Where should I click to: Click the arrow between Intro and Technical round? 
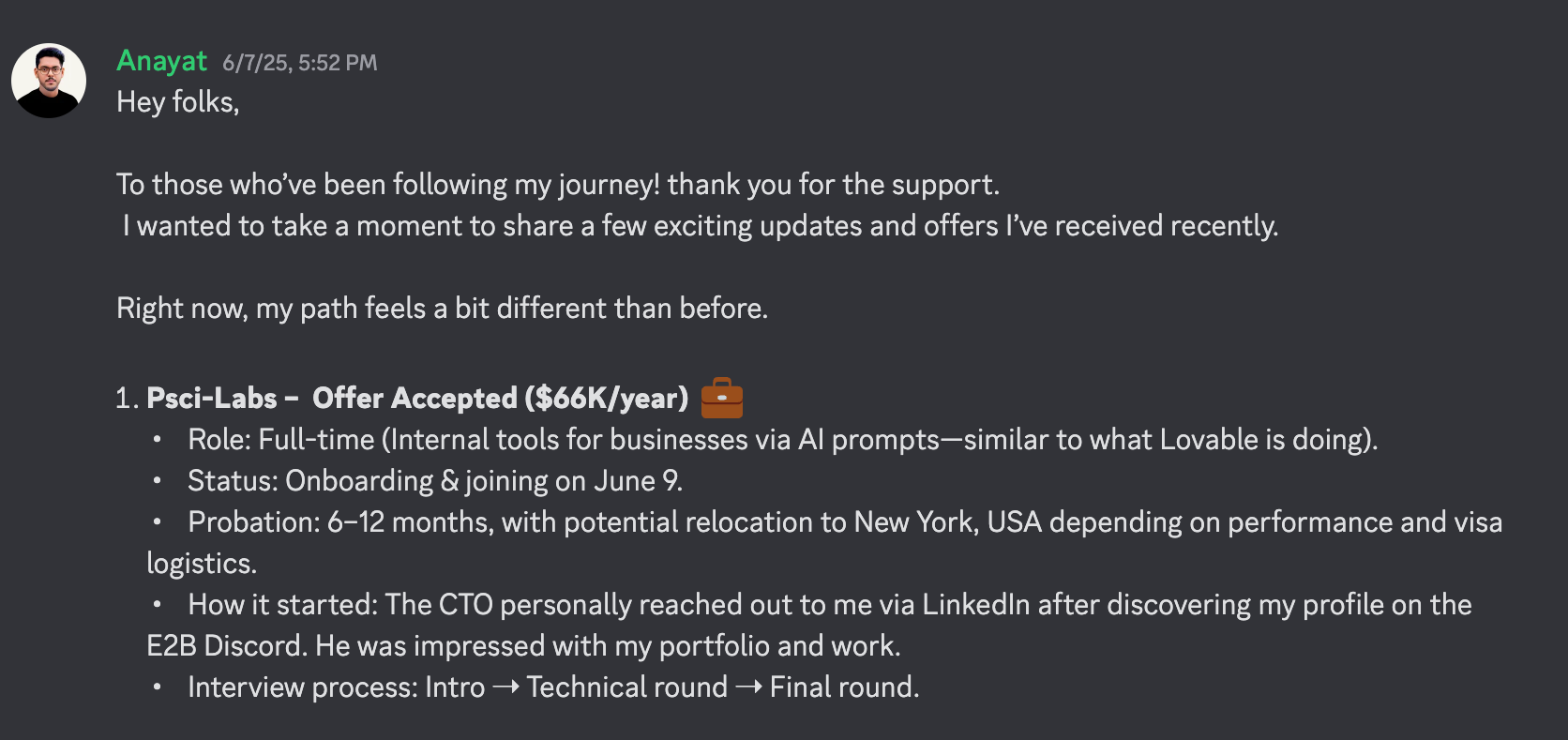coord(505,687)
